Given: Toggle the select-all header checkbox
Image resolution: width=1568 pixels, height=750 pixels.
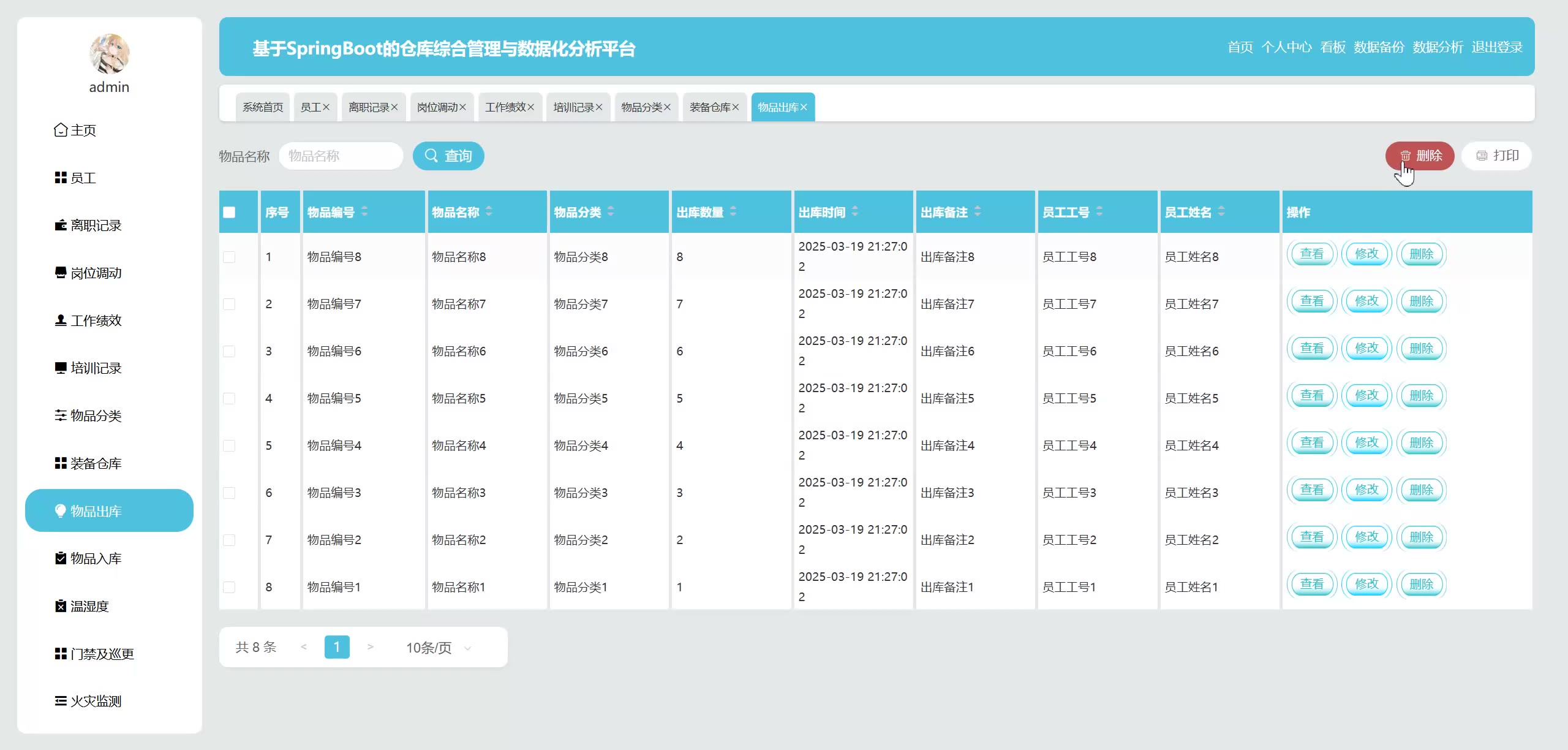Looking at the screenshot, I should click(229, 212).
